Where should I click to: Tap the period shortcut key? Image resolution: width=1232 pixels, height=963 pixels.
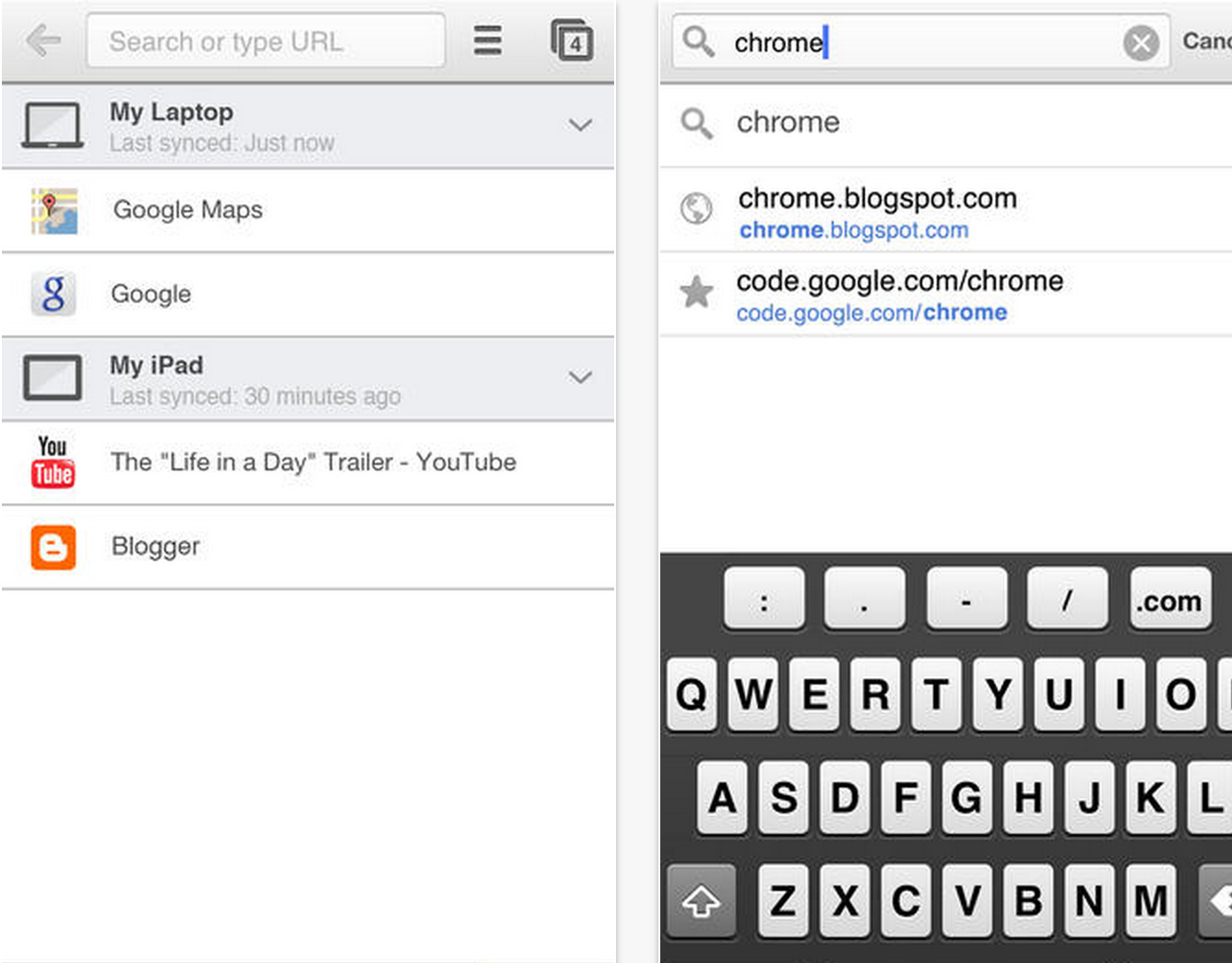tap(864, 600)
